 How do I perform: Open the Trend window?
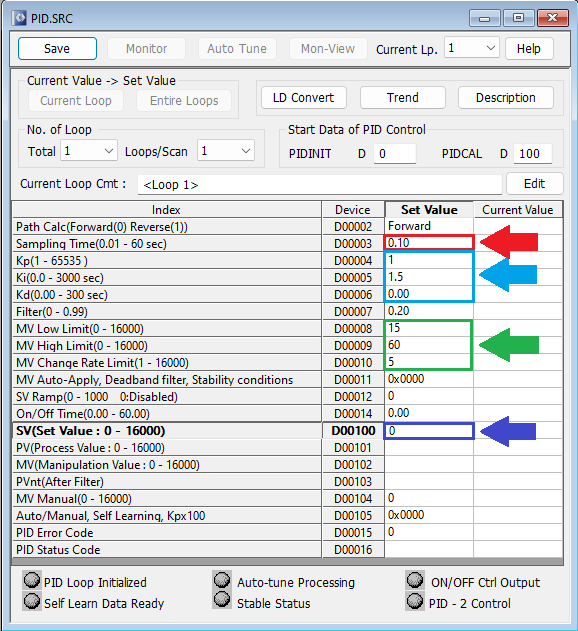coord(403,97)
